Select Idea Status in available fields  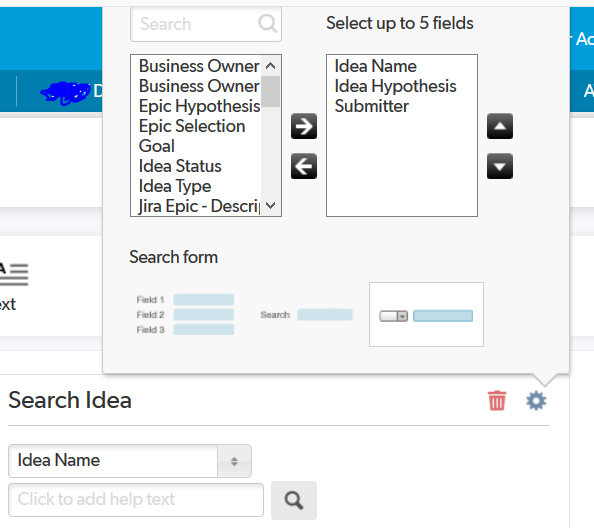[x=180, y=166]
